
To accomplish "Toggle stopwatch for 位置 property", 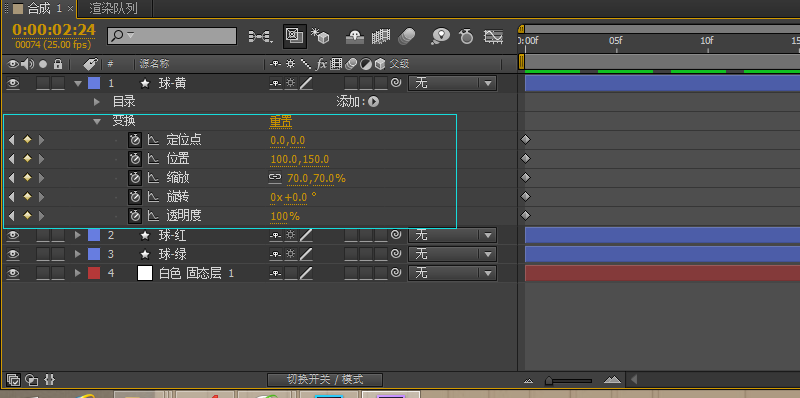I will [x=135, y=159].
